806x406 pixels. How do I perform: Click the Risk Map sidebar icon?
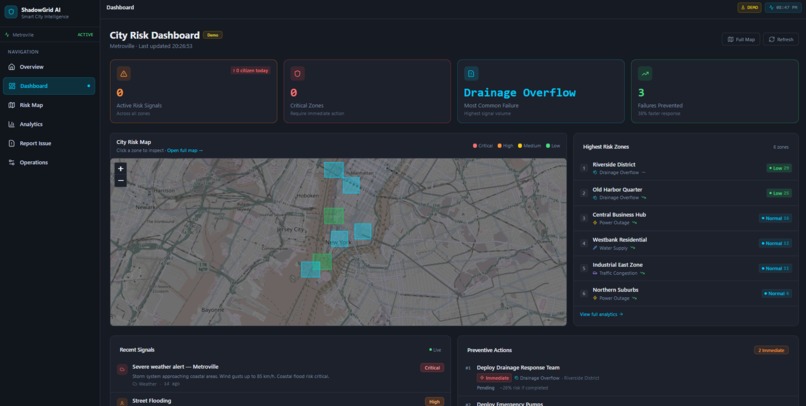click(12, 105)
